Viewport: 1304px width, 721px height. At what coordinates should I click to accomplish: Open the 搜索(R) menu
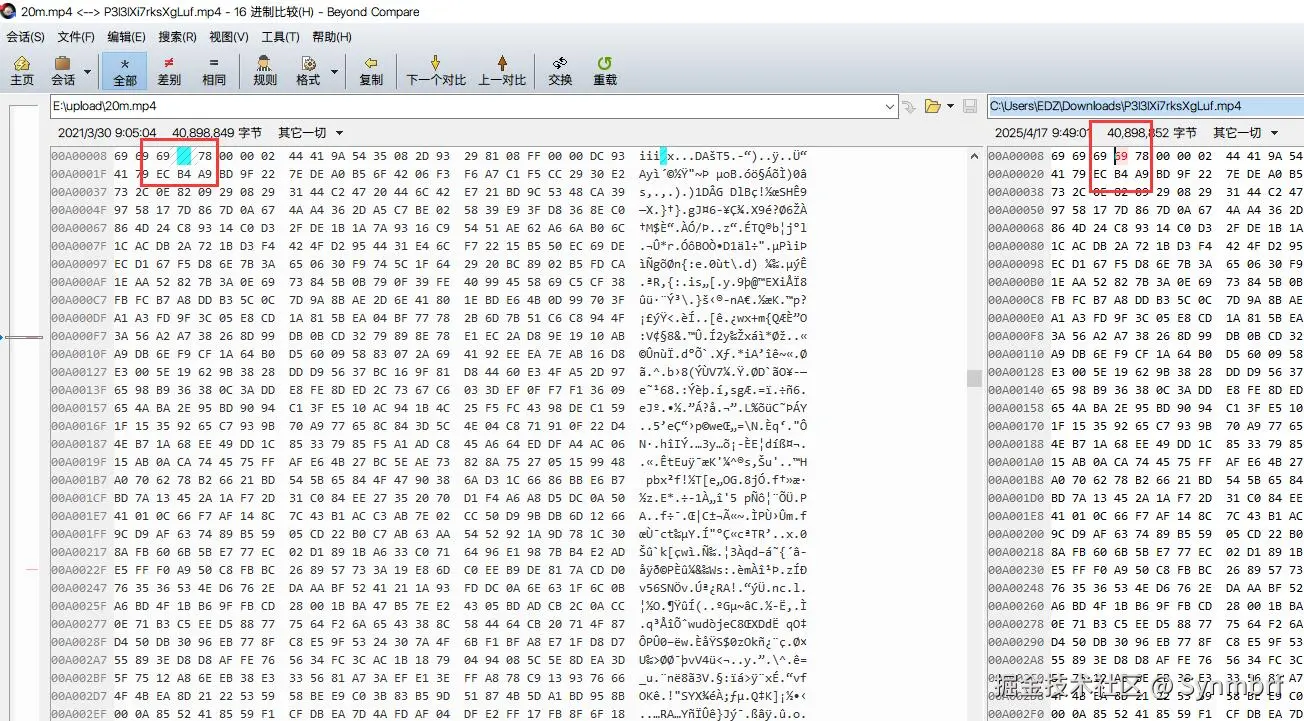click(177, 37)
